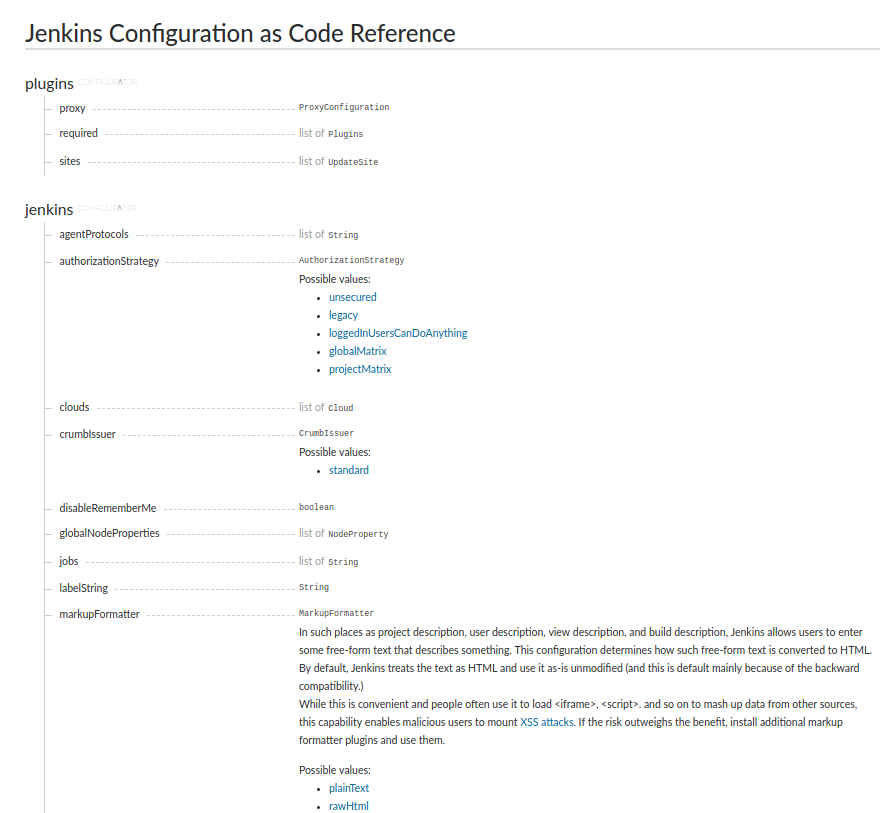The height and width of the screenshot is (813, 886).
Task: Open the legacy authorization strategy link
Action: click(343, 315)
